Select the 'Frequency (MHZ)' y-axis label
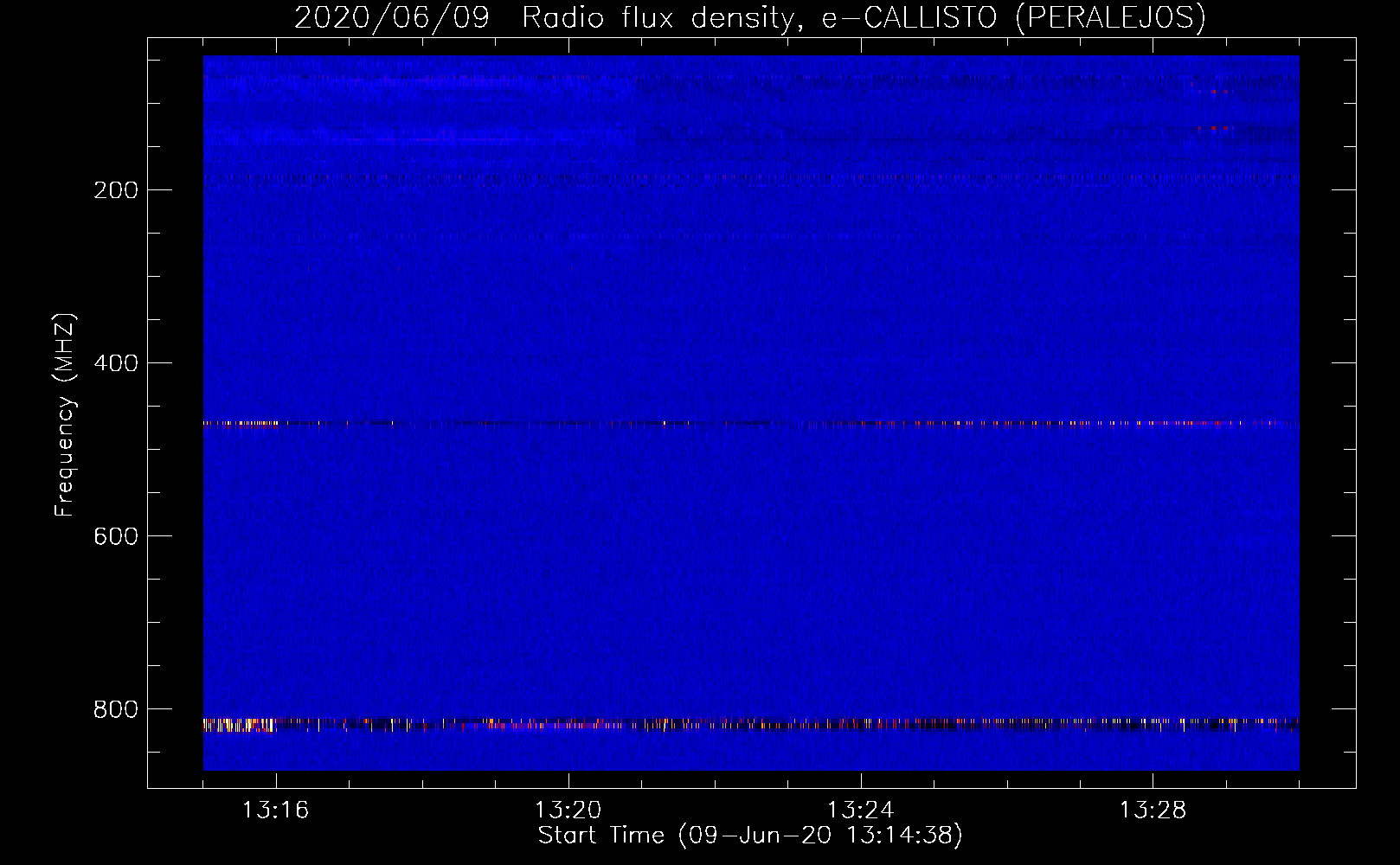This screenshot has width=1400, height=865. tap(65, 415)
